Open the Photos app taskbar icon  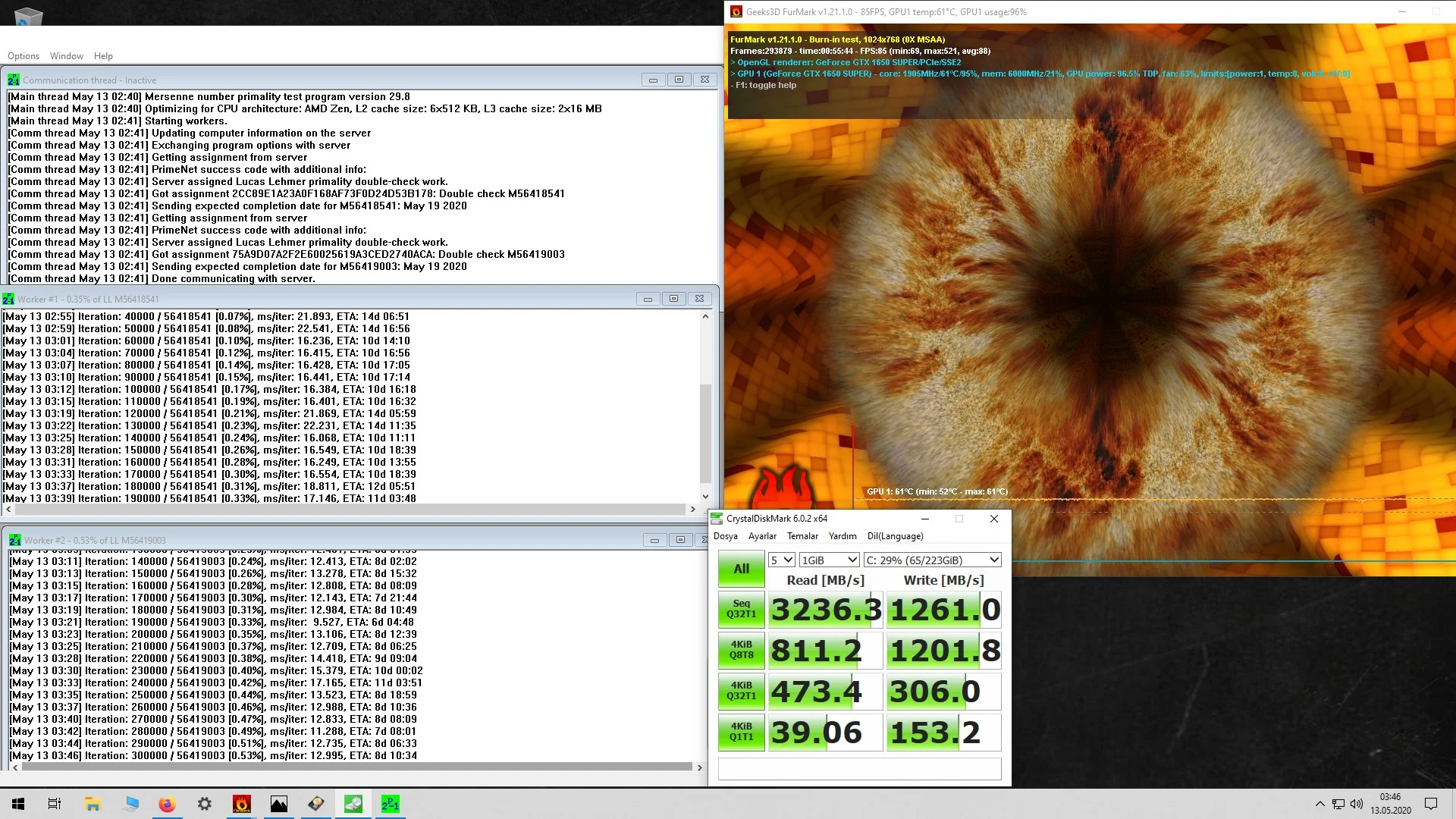(x=279, y=804)
